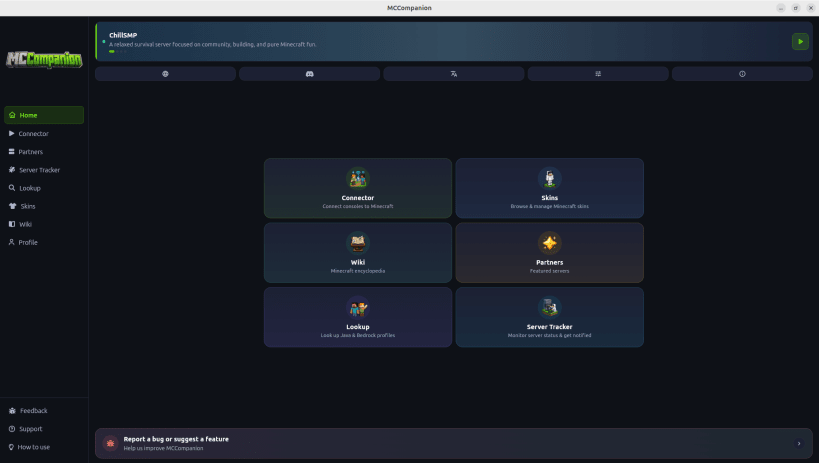Screen dimensions: 819x463
Task: Click 'Minecraft encyclopedia' subtitle text
Action: 358,271
